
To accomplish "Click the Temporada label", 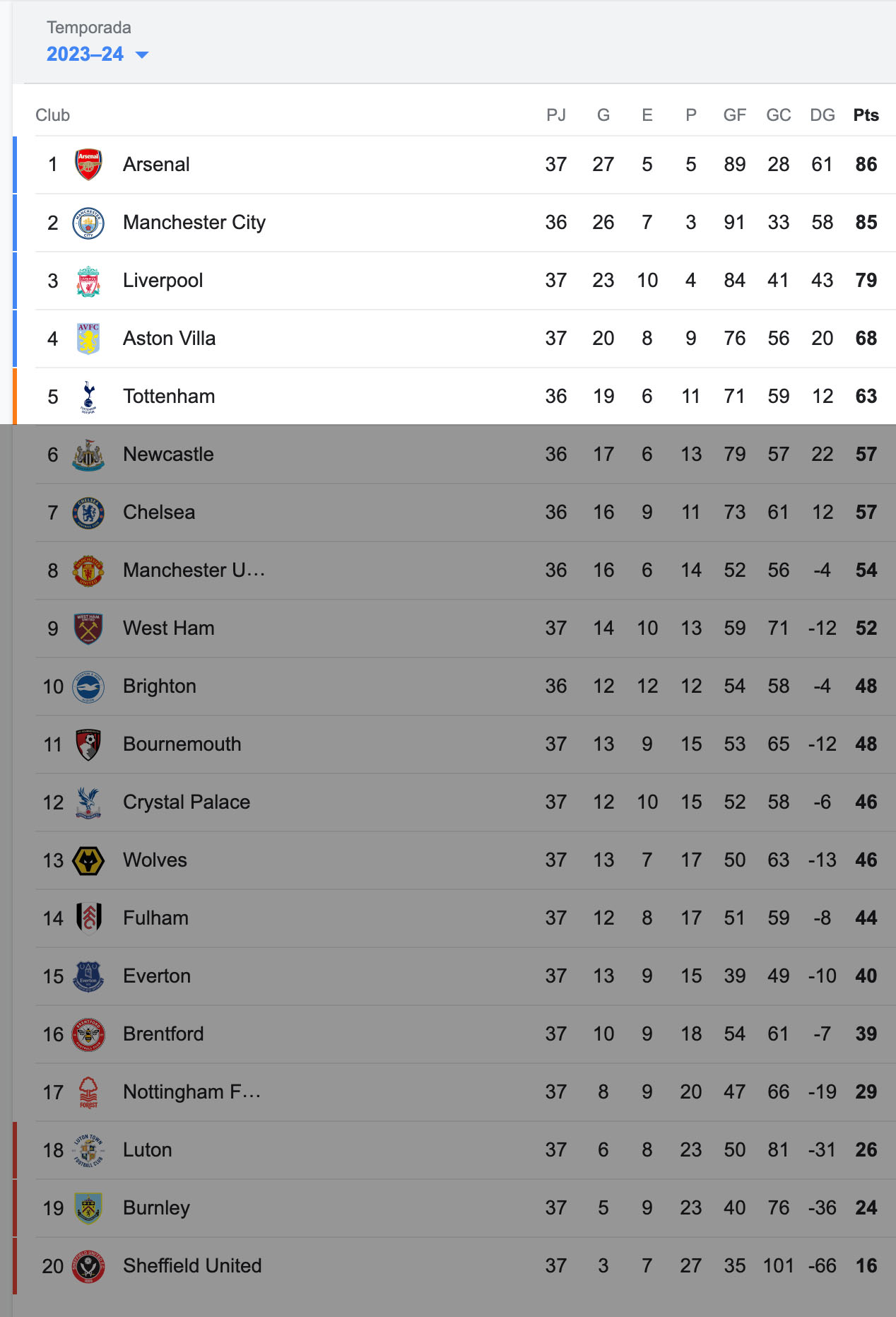I will coord(89,28).
